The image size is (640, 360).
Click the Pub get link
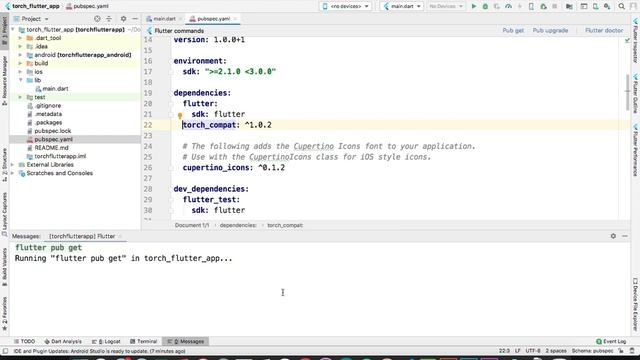tap(513, 31)
